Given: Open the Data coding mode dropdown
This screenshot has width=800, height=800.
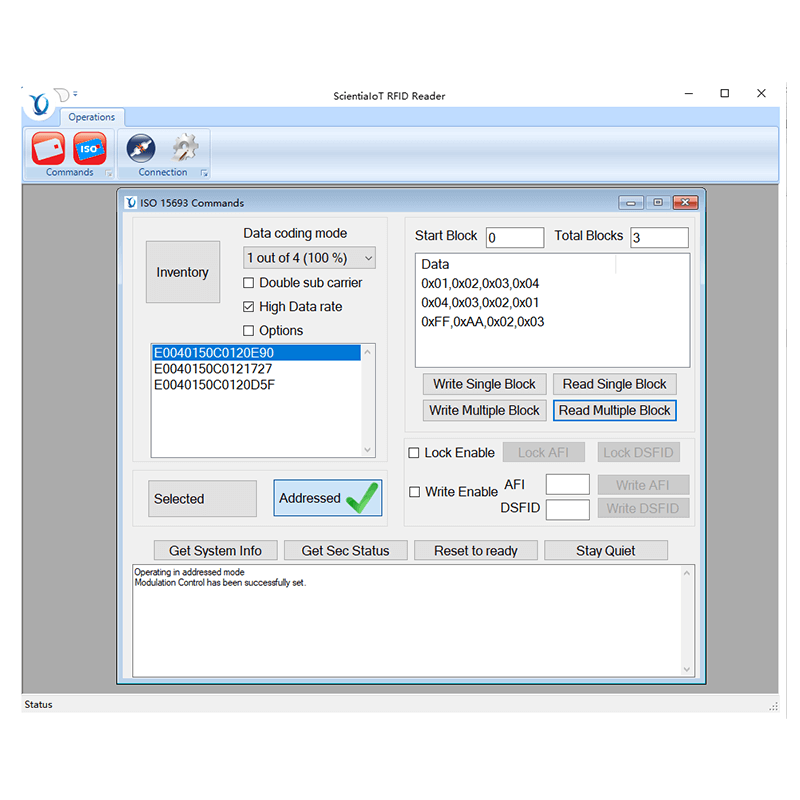Looking at the screenshot, I should (309, 258).
